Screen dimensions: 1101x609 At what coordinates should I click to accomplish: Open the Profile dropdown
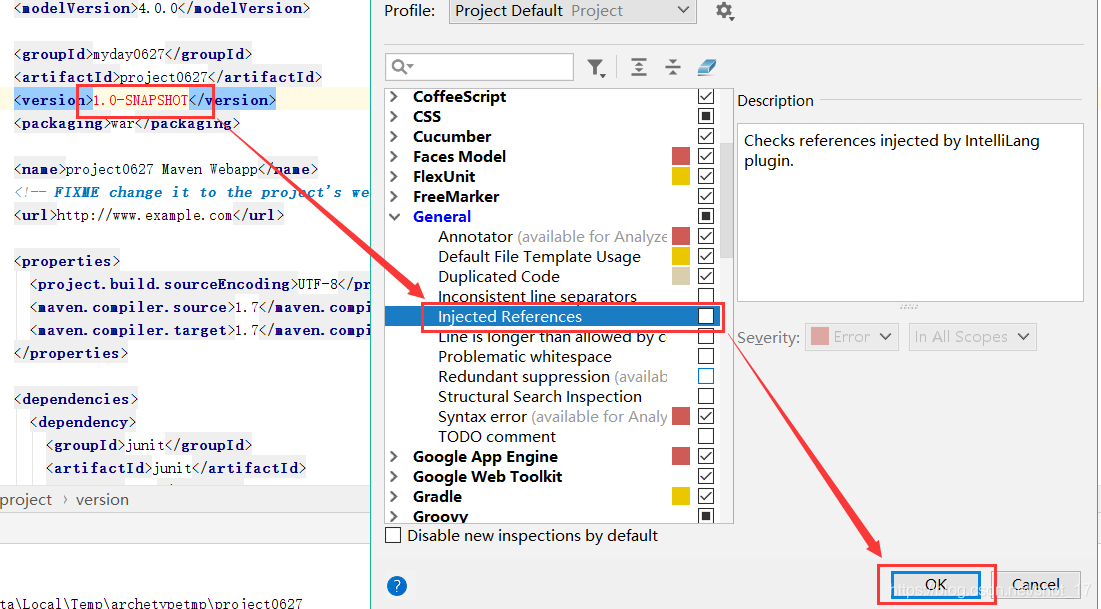pyautogui.click(x=572, y=11)
